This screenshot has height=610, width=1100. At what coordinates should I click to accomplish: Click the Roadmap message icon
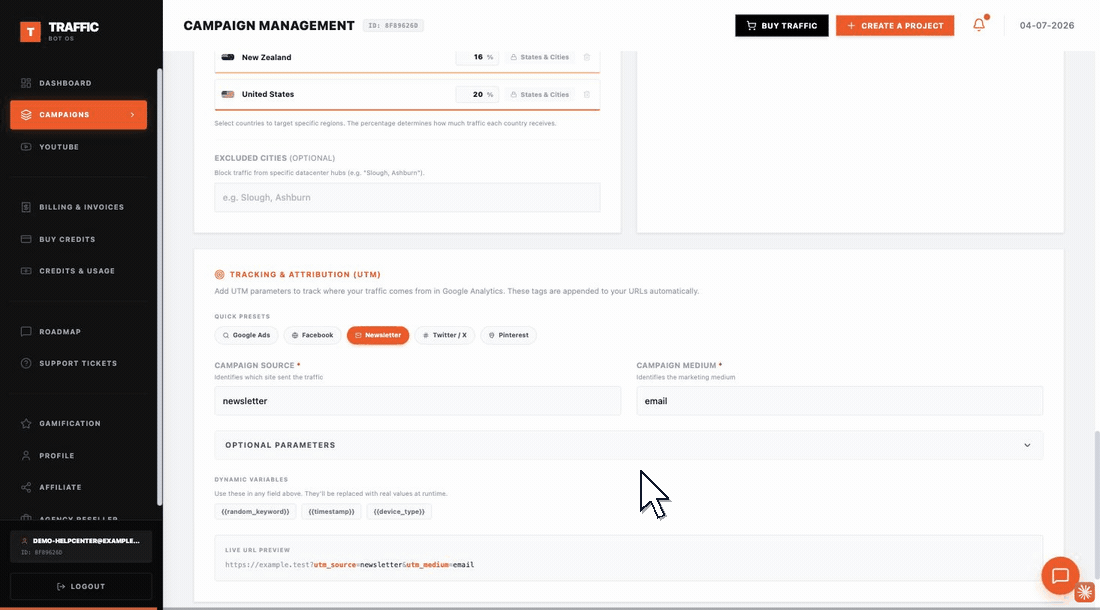(26, 332)
